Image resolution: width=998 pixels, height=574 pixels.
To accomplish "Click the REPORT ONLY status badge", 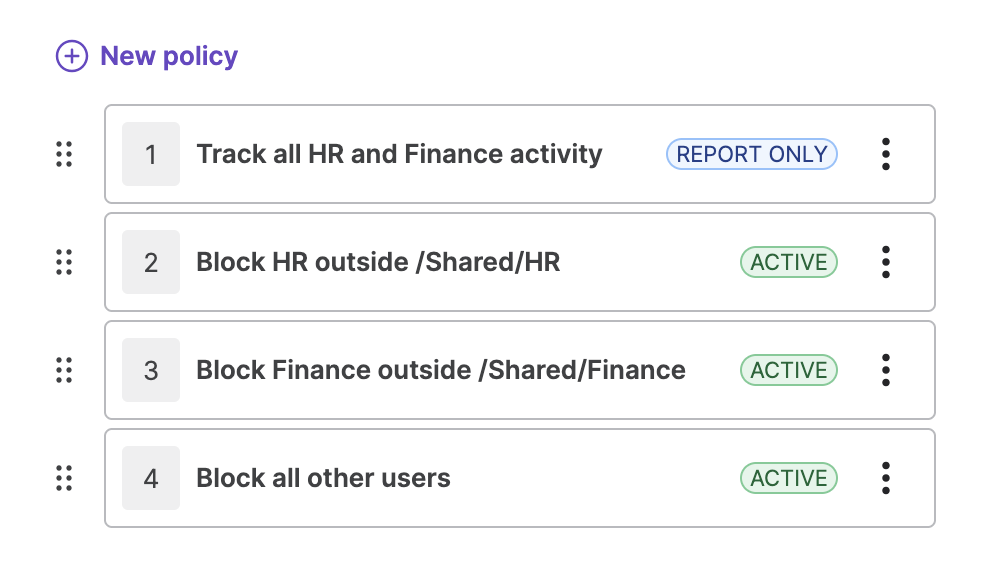I will tap(752, 154).
